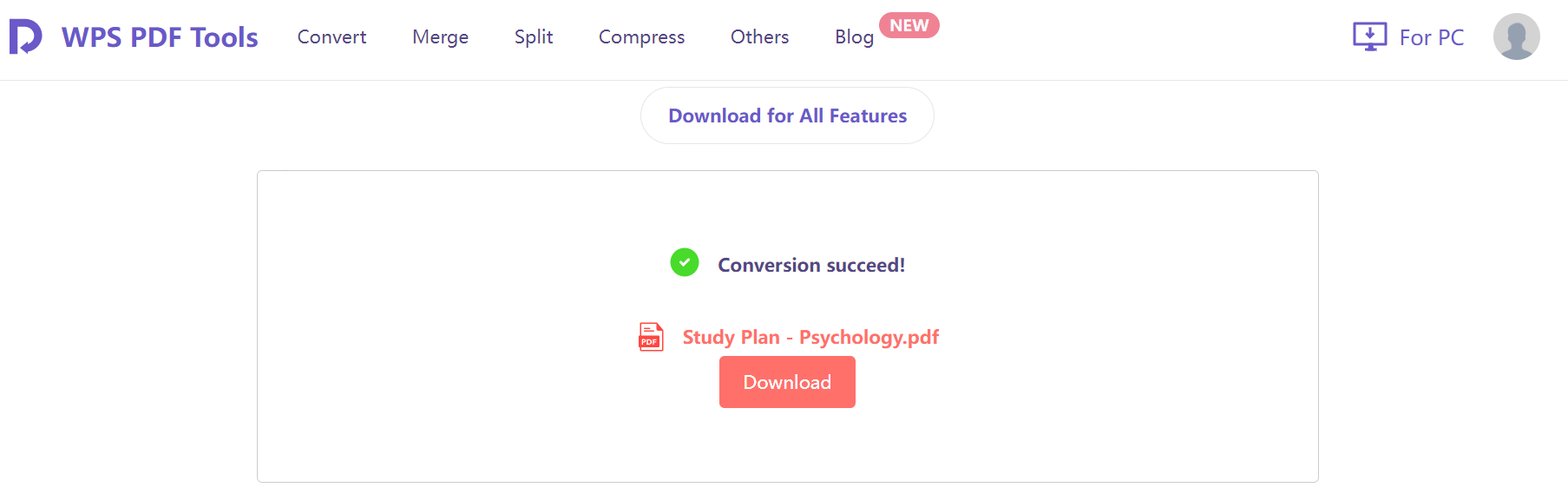Go to the Blog page
Image resolution: width=1568 pixels, height=494 pixels.
pyautogui.click(x=854, y=37)
